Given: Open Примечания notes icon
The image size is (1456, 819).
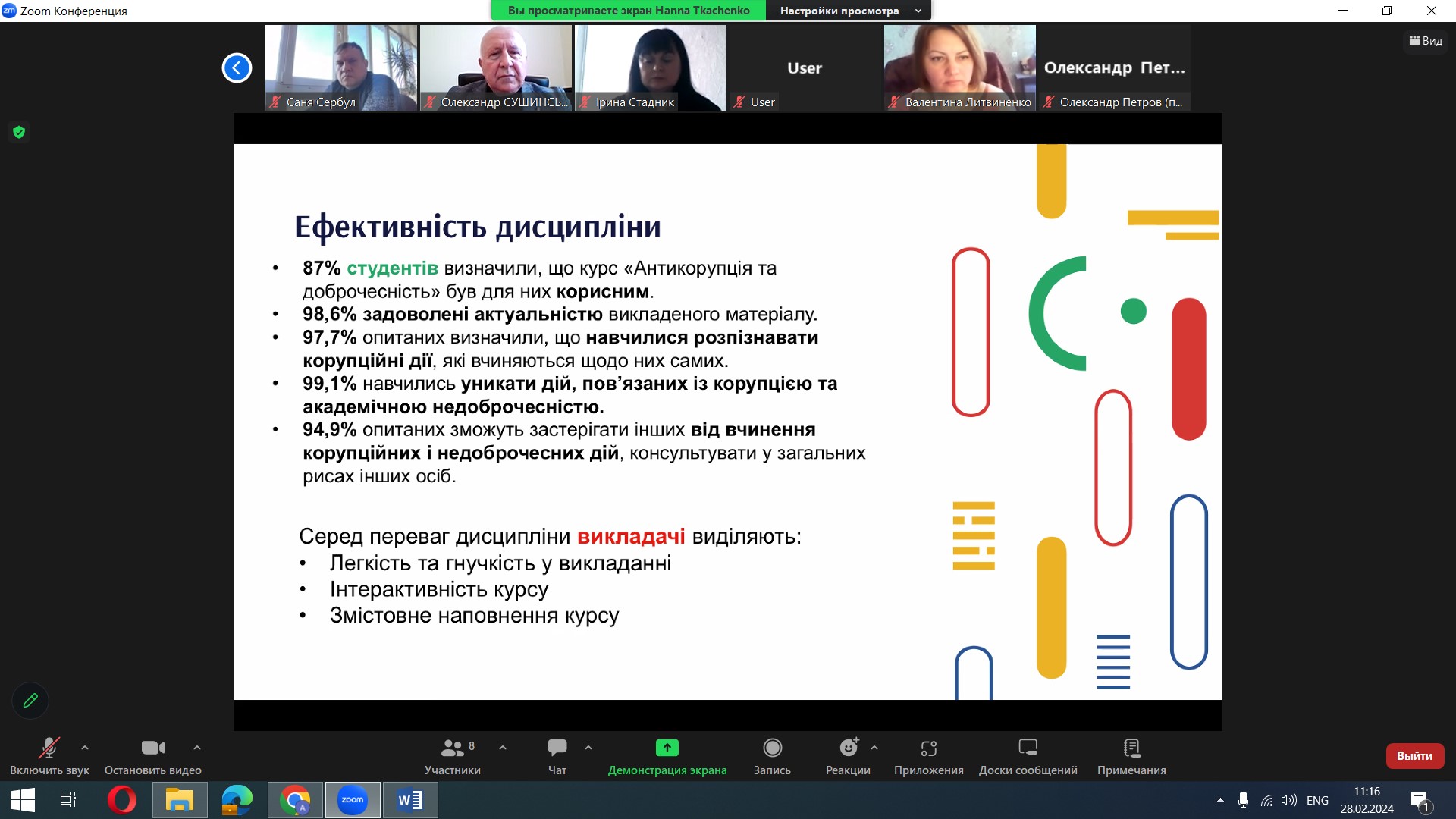Looking at the screenshot, I should click(x=1131, y=748).
